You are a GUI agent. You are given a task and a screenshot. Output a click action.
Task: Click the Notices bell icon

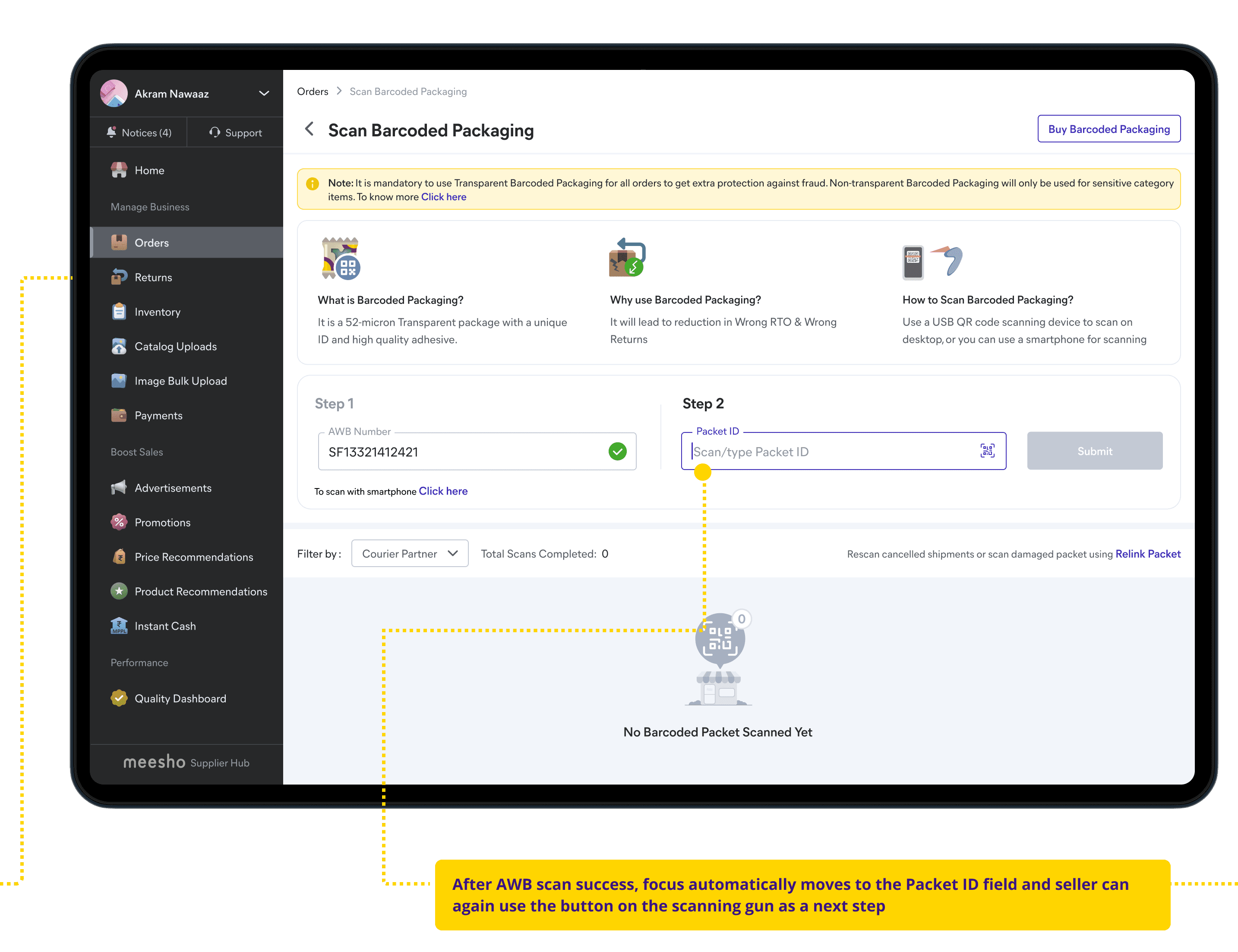point(112,132)
